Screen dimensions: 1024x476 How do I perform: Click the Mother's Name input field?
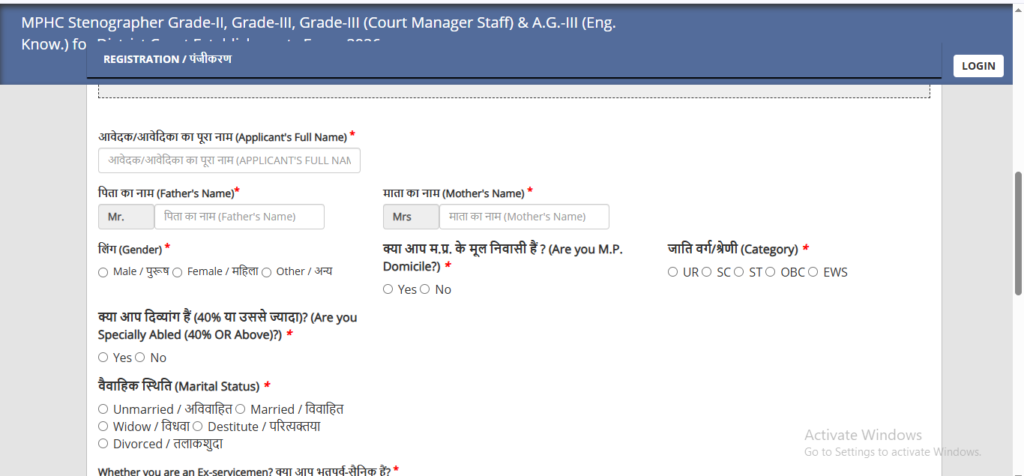(524, 217)
